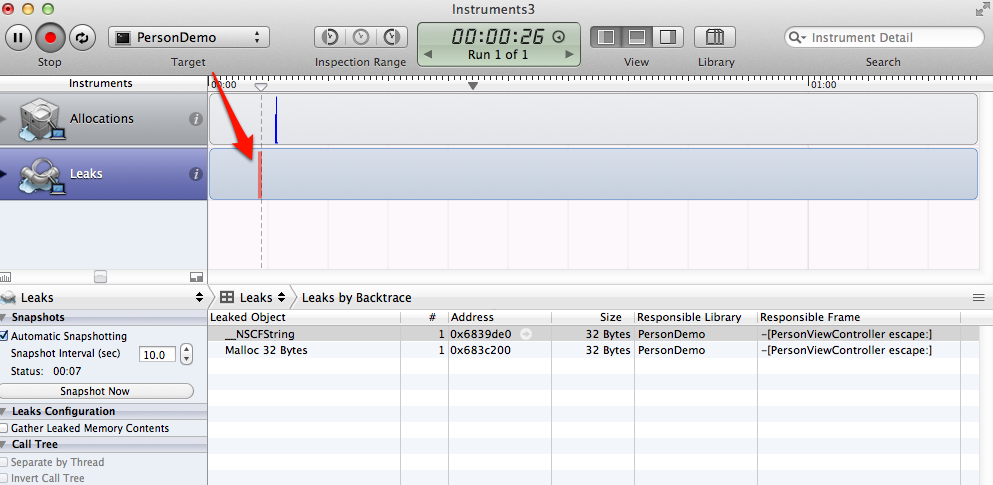Click the white playhead marker on the ruler
Screen dimensions: 993x485
[x=261, y=86]
